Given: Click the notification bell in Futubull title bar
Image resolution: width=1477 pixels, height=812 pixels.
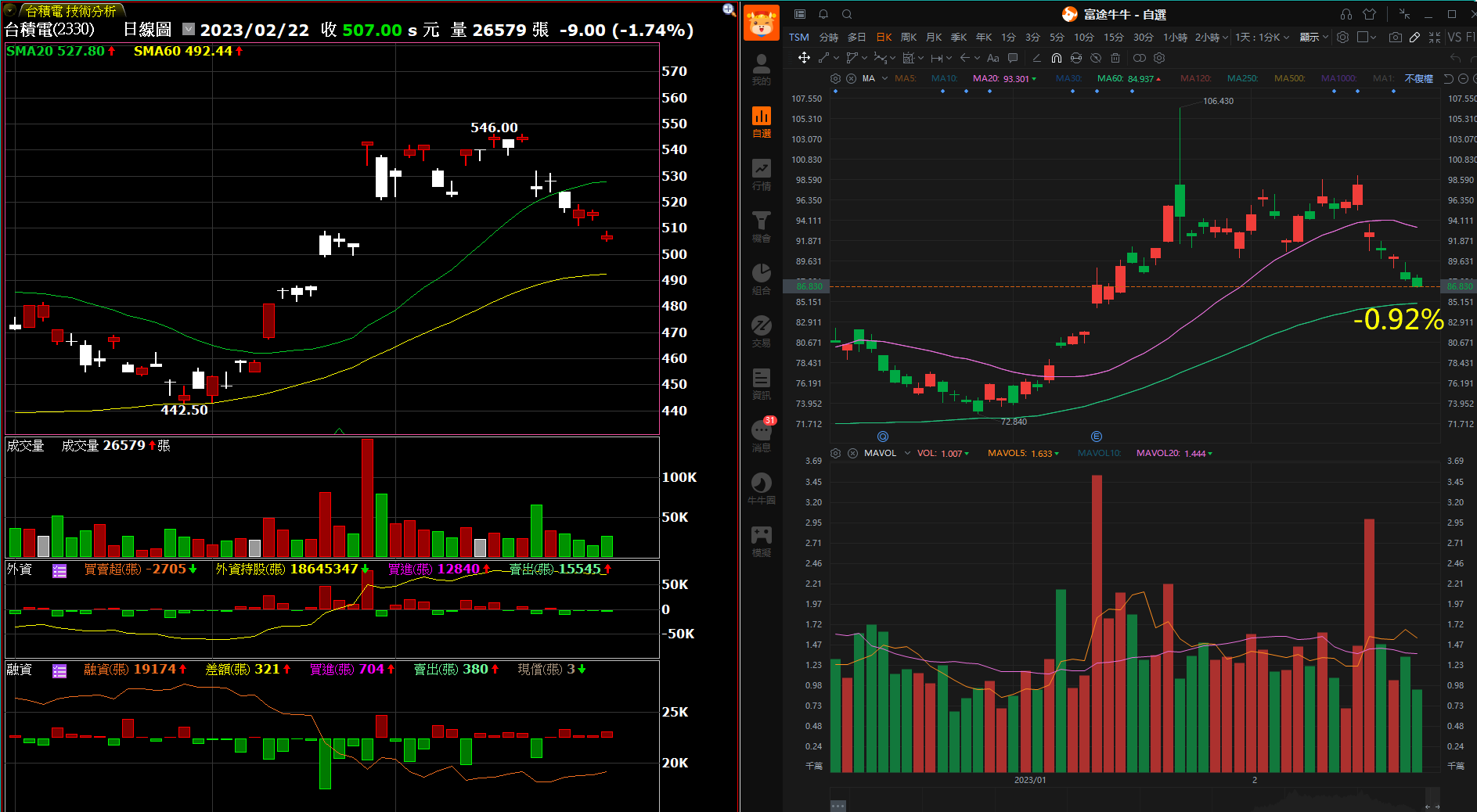Looking at the screenshot, I should click(x=823, y=14).
